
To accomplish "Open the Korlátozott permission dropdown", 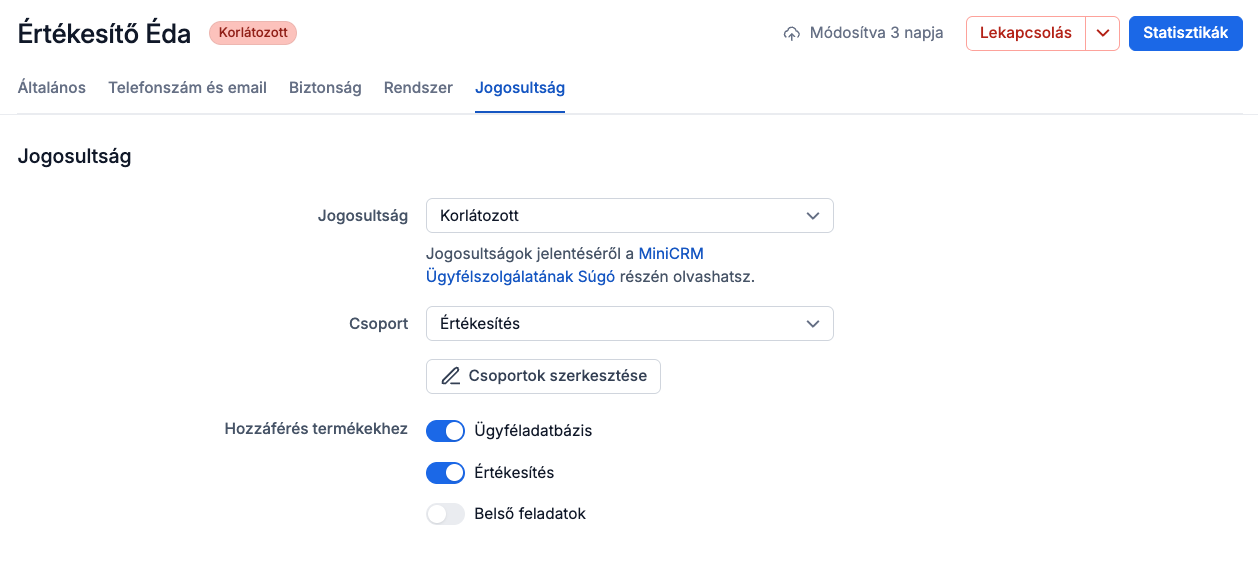I will point(628,216).
